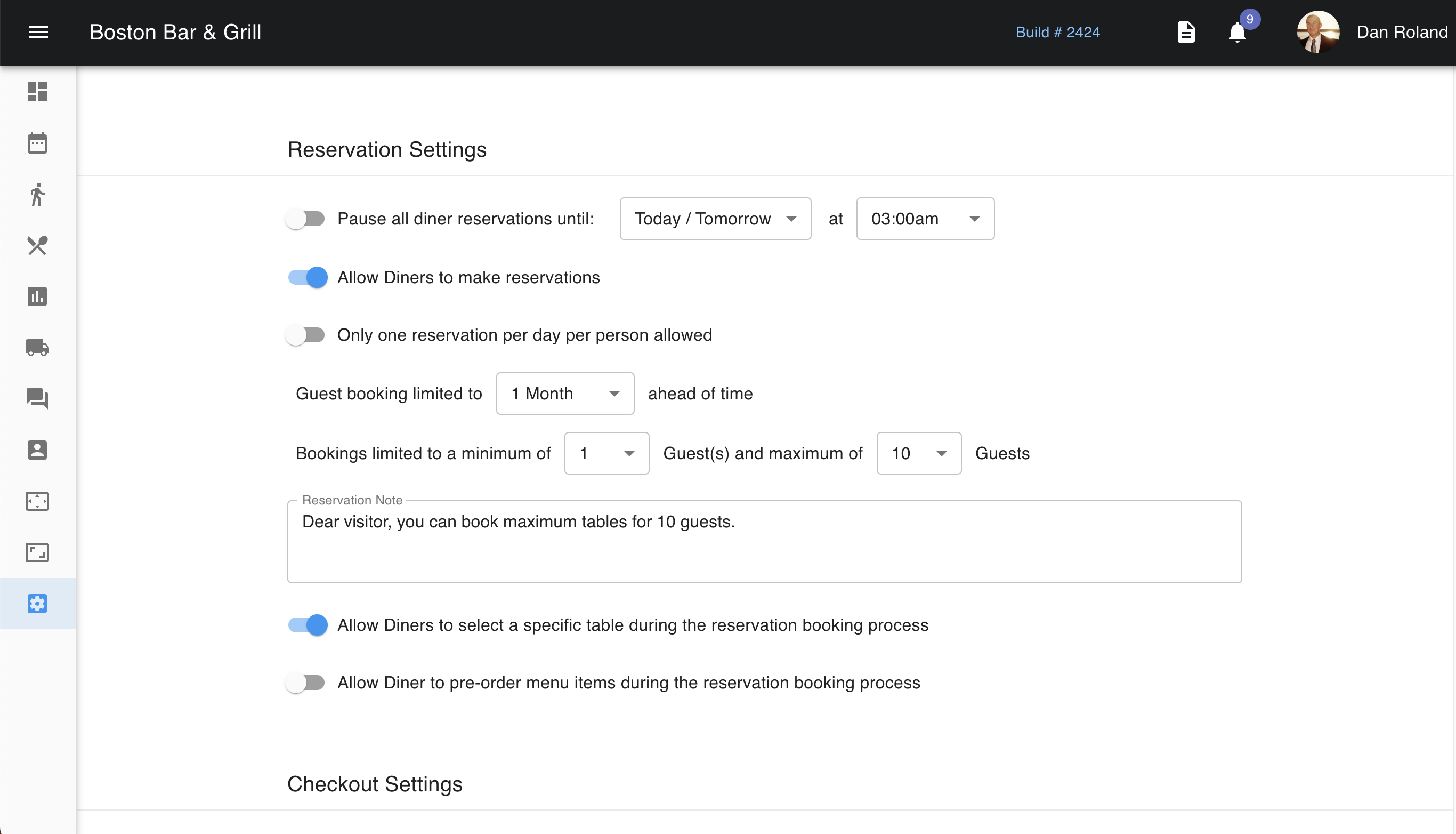
Task: Open the Today / Tomorrow dropdown
Action: [x=715, y=219]
